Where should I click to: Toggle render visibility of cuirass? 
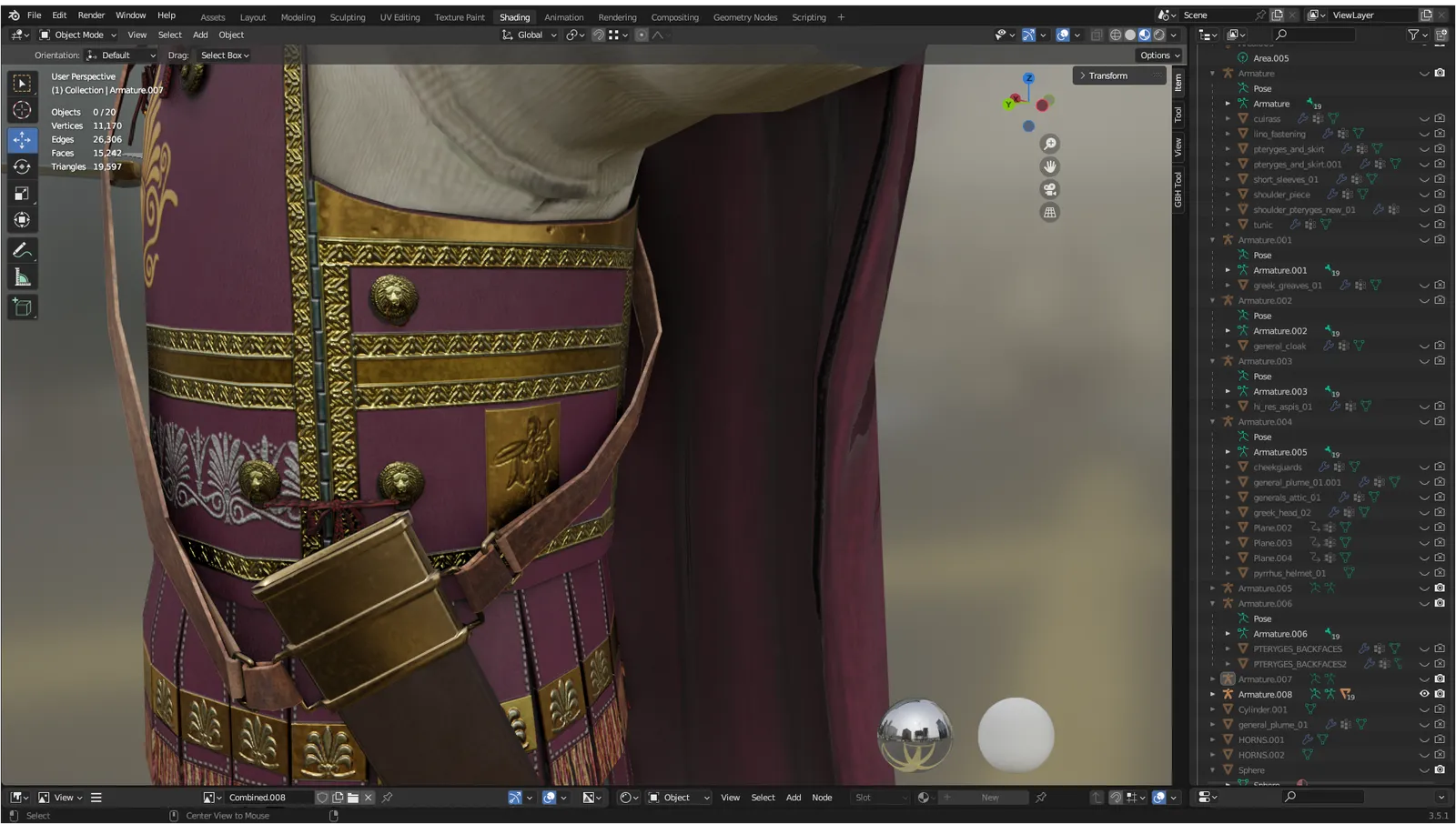point(1440,118)
